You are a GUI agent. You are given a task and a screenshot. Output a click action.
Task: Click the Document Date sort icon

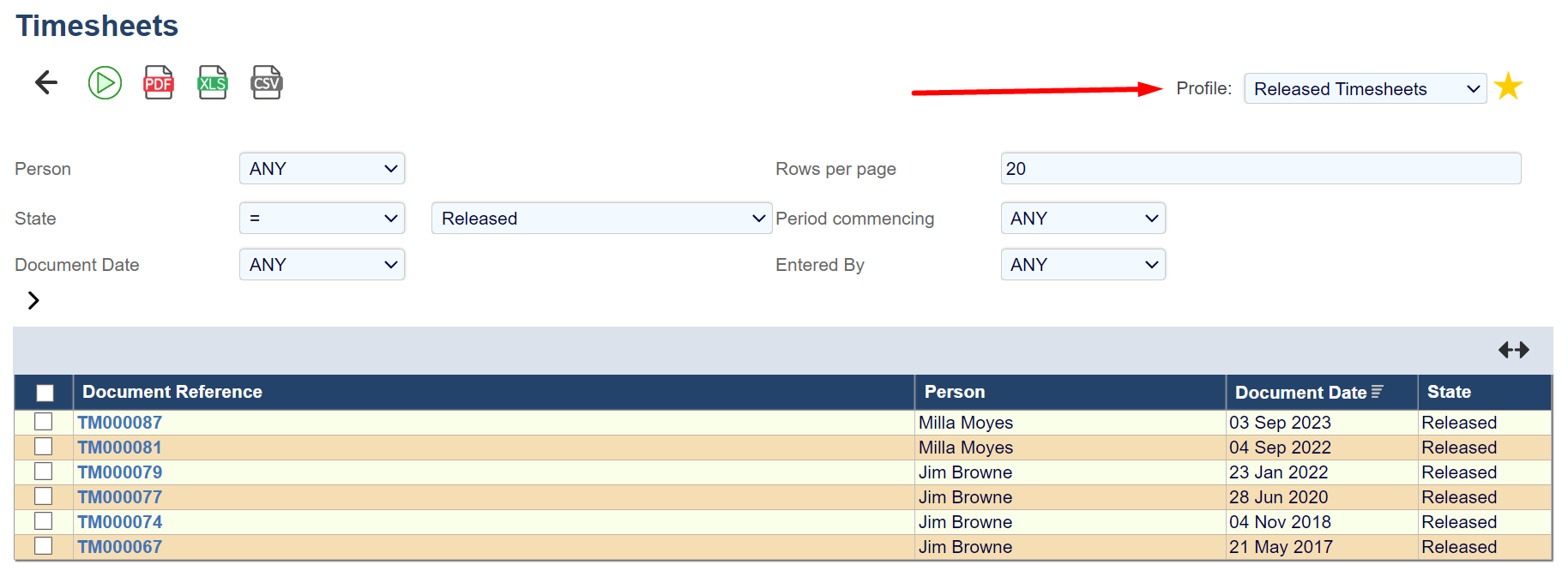click(x=1378, y=392)
